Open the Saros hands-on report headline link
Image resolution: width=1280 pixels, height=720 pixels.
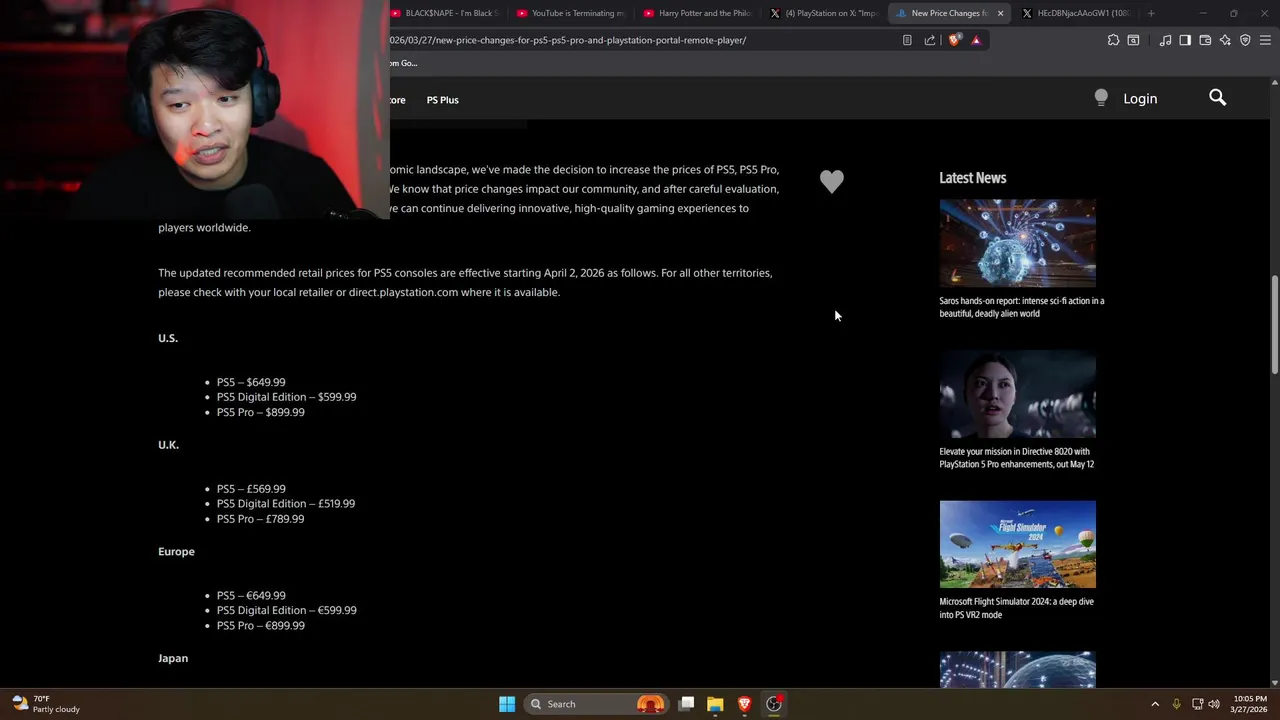[1022, 307]
